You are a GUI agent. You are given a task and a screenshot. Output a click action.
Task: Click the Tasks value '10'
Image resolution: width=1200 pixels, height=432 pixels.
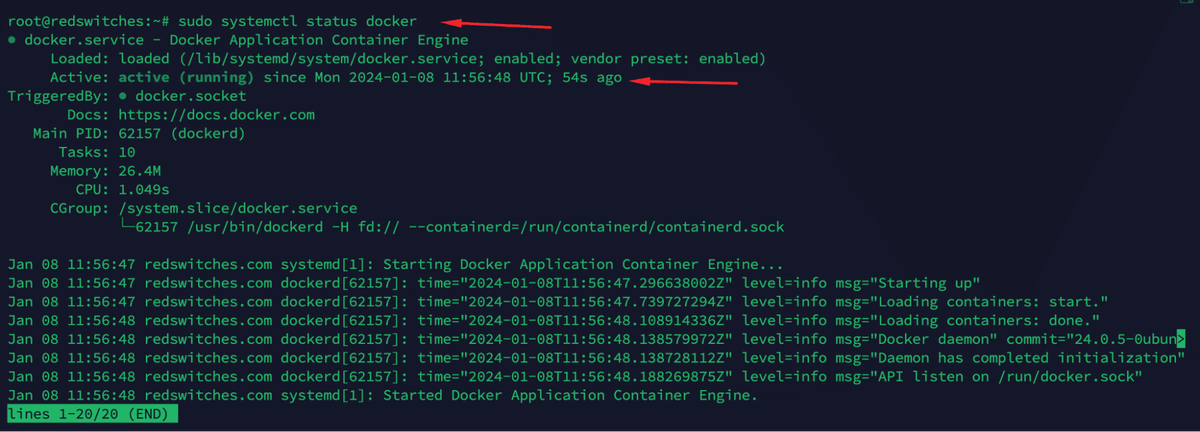click(126, 152)
